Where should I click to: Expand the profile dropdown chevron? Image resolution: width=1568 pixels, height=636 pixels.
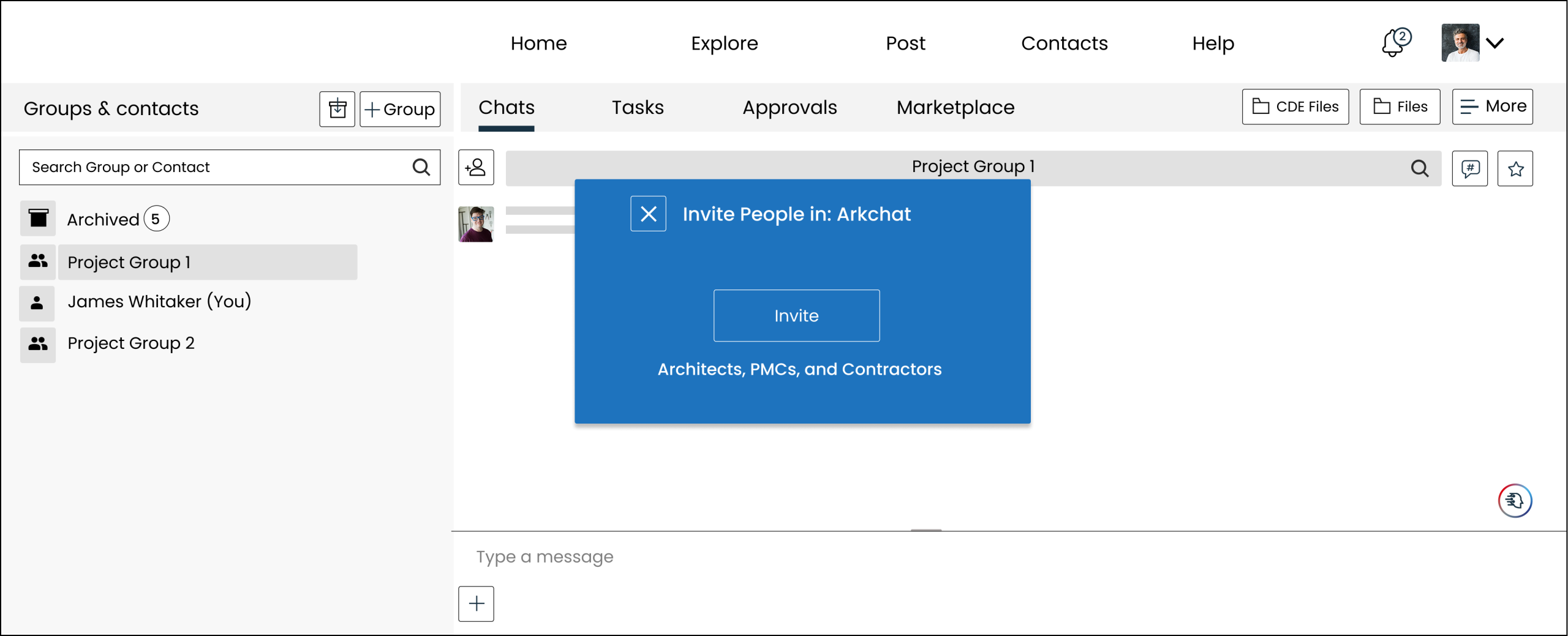(x=1495, y=43)
